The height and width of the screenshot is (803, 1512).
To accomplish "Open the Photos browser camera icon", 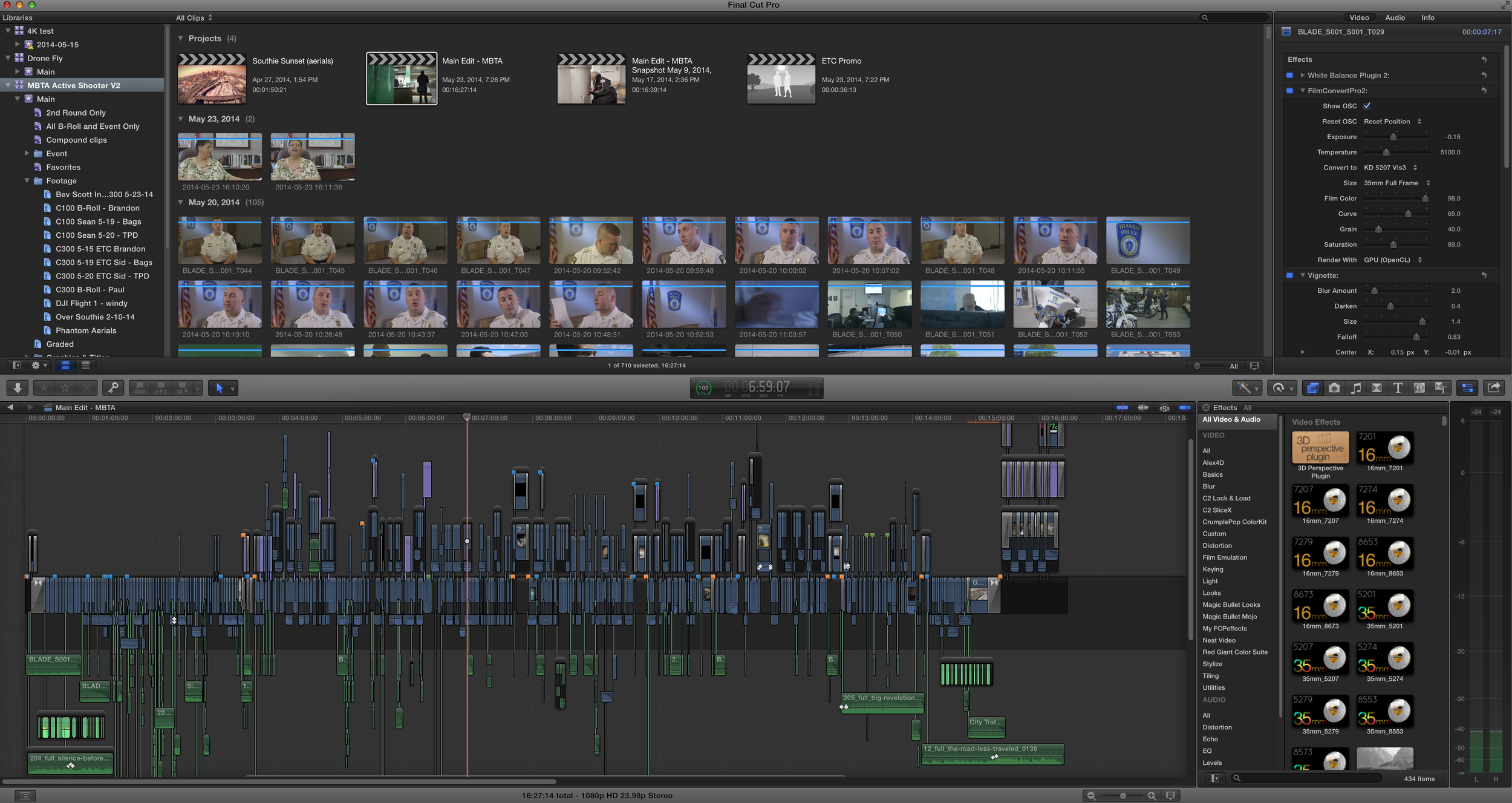I will point(1334,388).
